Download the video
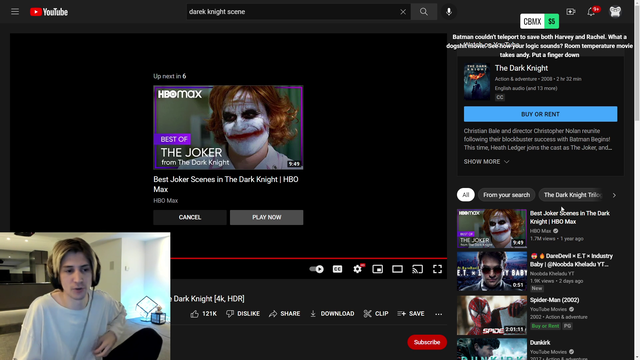The height and width of the screenshot is (360, 640). pos(332,313)
